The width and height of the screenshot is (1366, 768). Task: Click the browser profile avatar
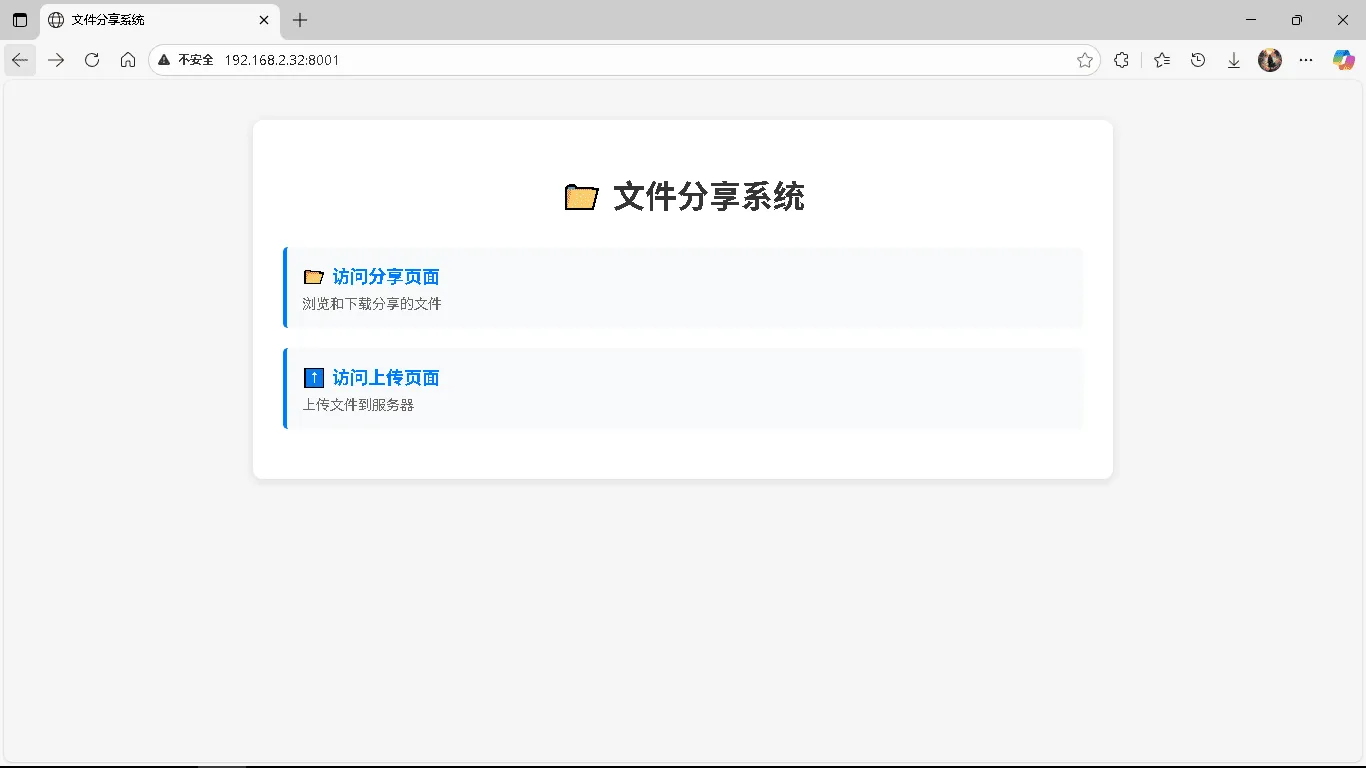1269,60
